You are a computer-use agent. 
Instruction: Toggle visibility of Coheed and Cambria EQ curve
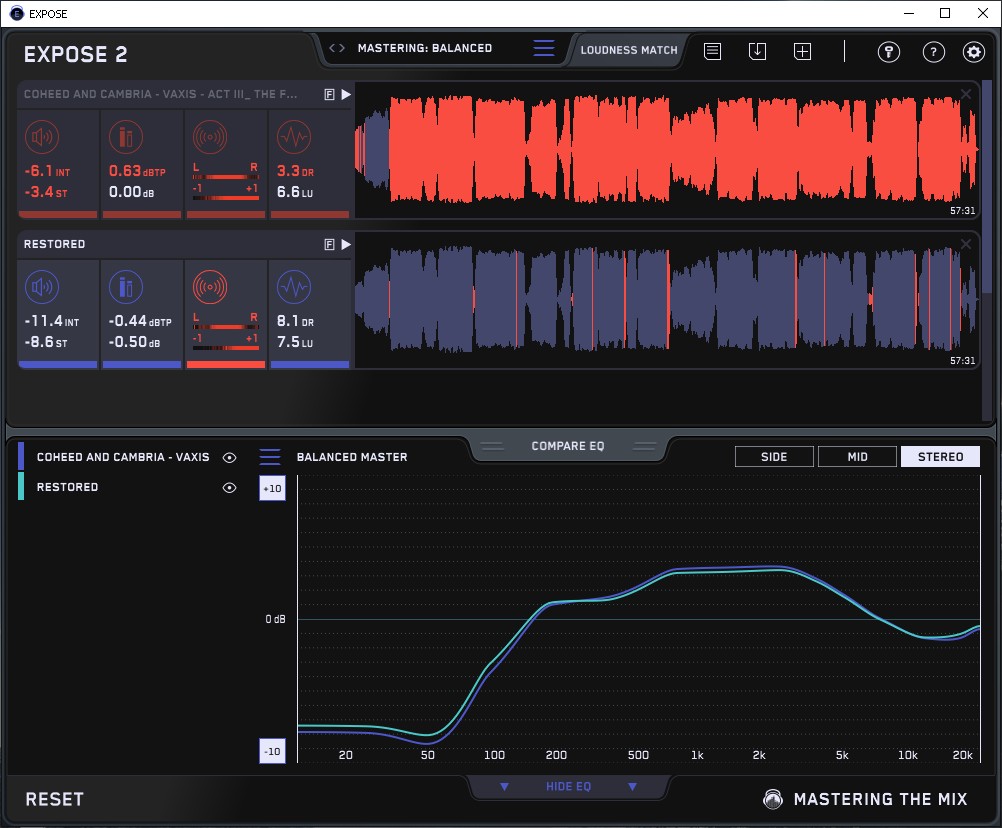229,457
